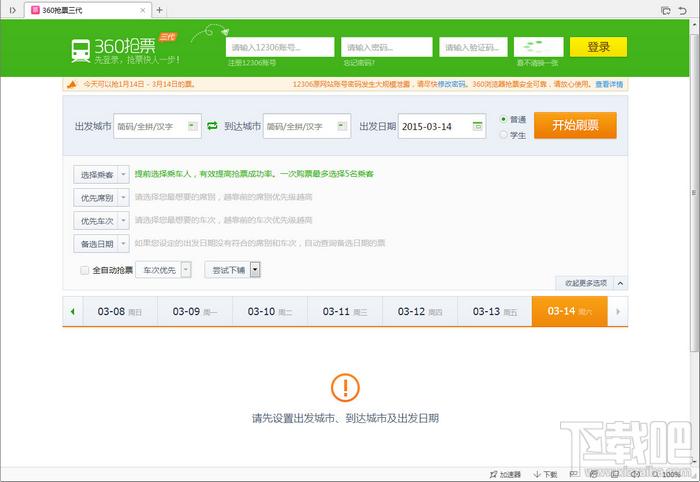Click 收起更多选项 to collapse options
The width and height of the screenshot is (700, 482).
point(586,283)
